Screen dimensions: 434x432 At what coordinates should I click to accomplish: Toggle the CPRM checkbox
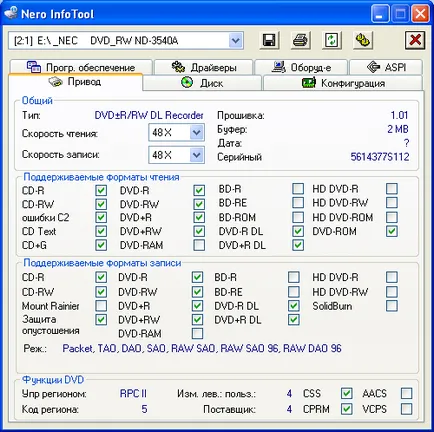(347, 409)
